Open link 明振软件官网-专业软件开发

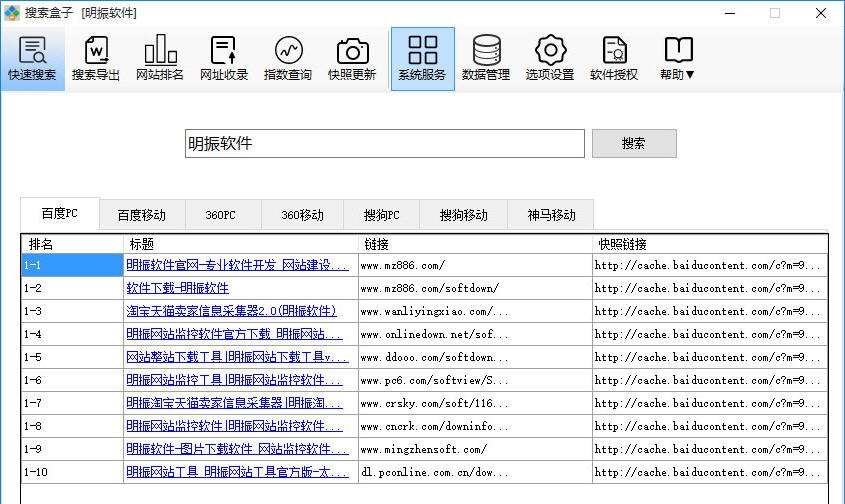click(x=237, y=265)
